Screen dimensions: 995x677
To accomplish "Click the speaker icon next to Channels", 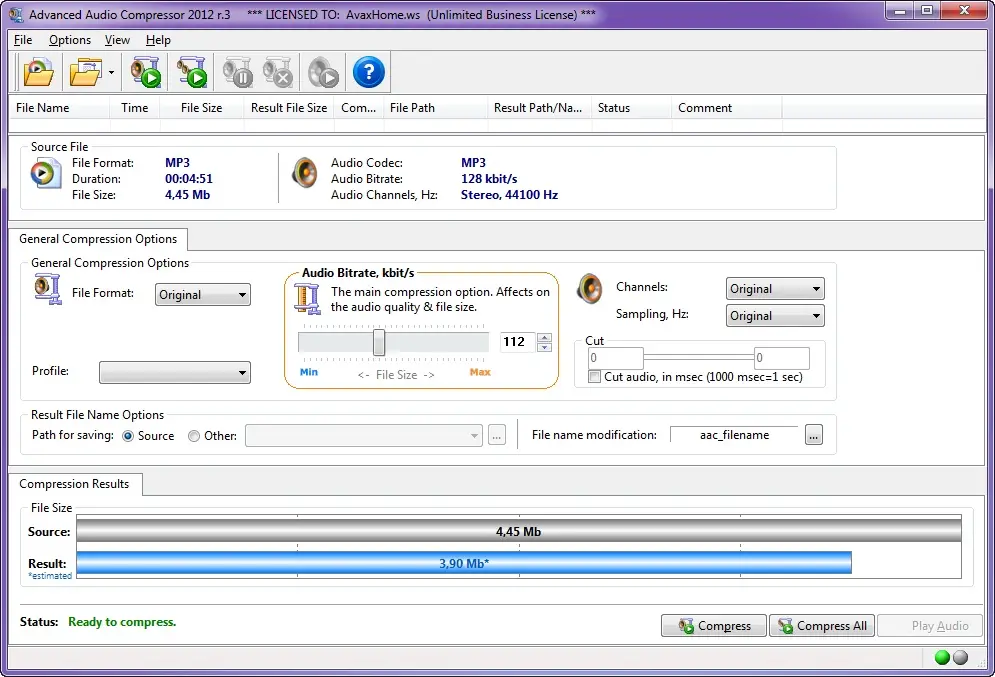I will point(590,289).
